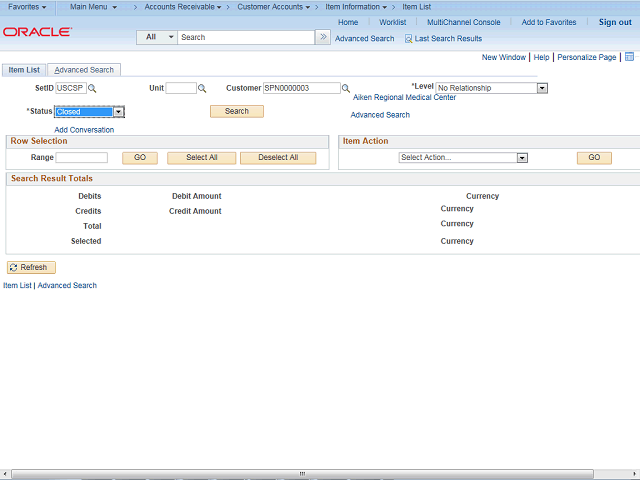Click the page layout icon beside Personalize Page
Screen dimensions: 640x480
click(629, 57)
